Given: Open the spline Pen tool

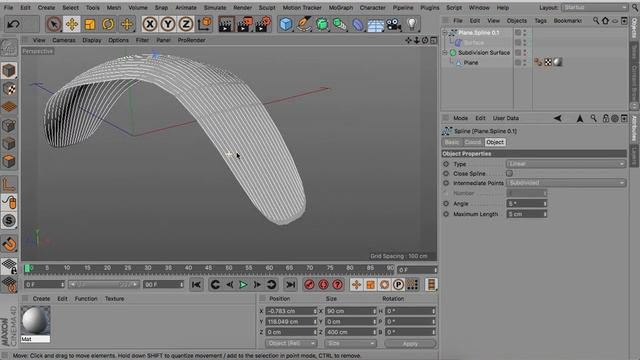Looking at the screenshot, I should click(x=304, y=24).
